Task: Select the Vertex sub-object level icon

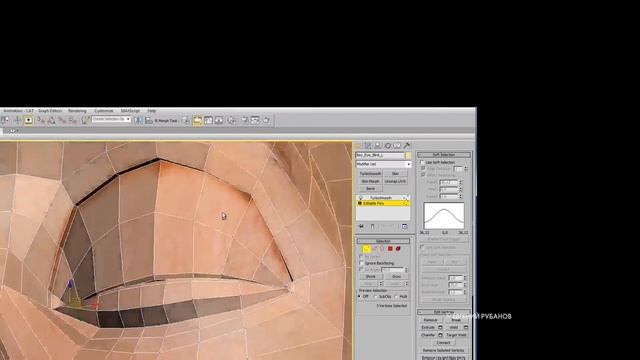Action: point(366,249)
